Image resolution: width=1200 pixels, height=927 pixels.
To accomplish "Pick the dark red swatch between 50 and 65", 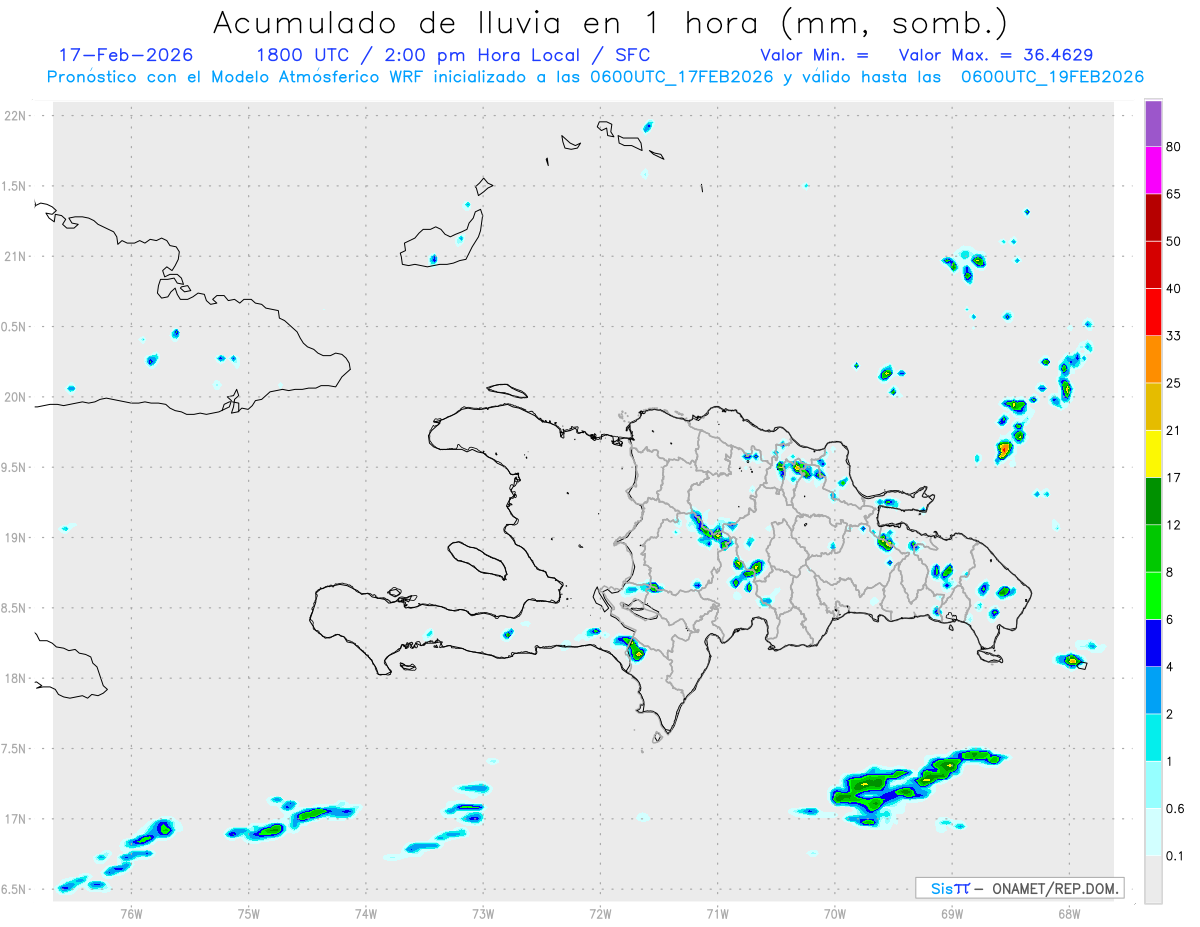I will tap(1153, 218).
